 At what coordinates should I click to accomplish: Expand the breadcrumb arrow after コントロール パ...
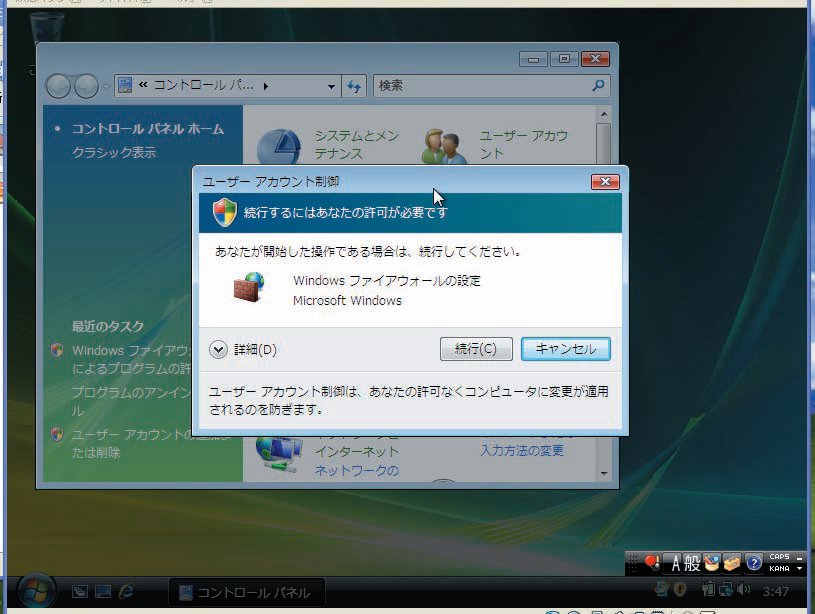point(266,86)
